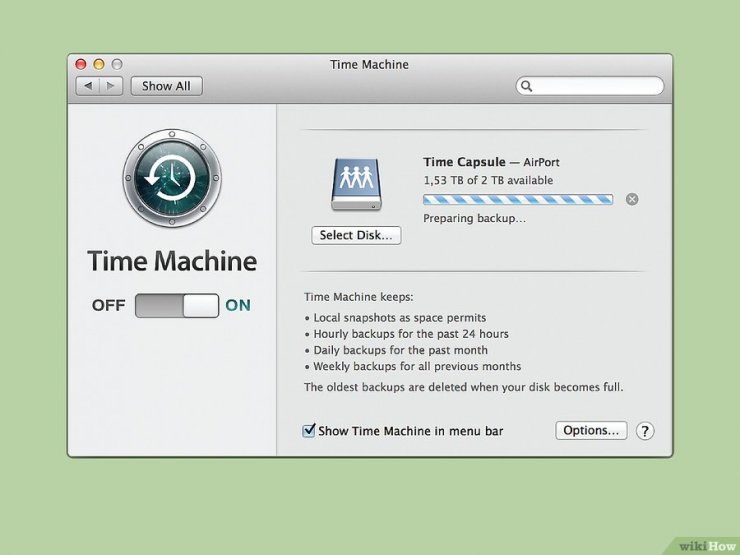This screenshot has height=555, width=740.
Task: Click Show All preferences button
Action: click(x=167, y=86)
